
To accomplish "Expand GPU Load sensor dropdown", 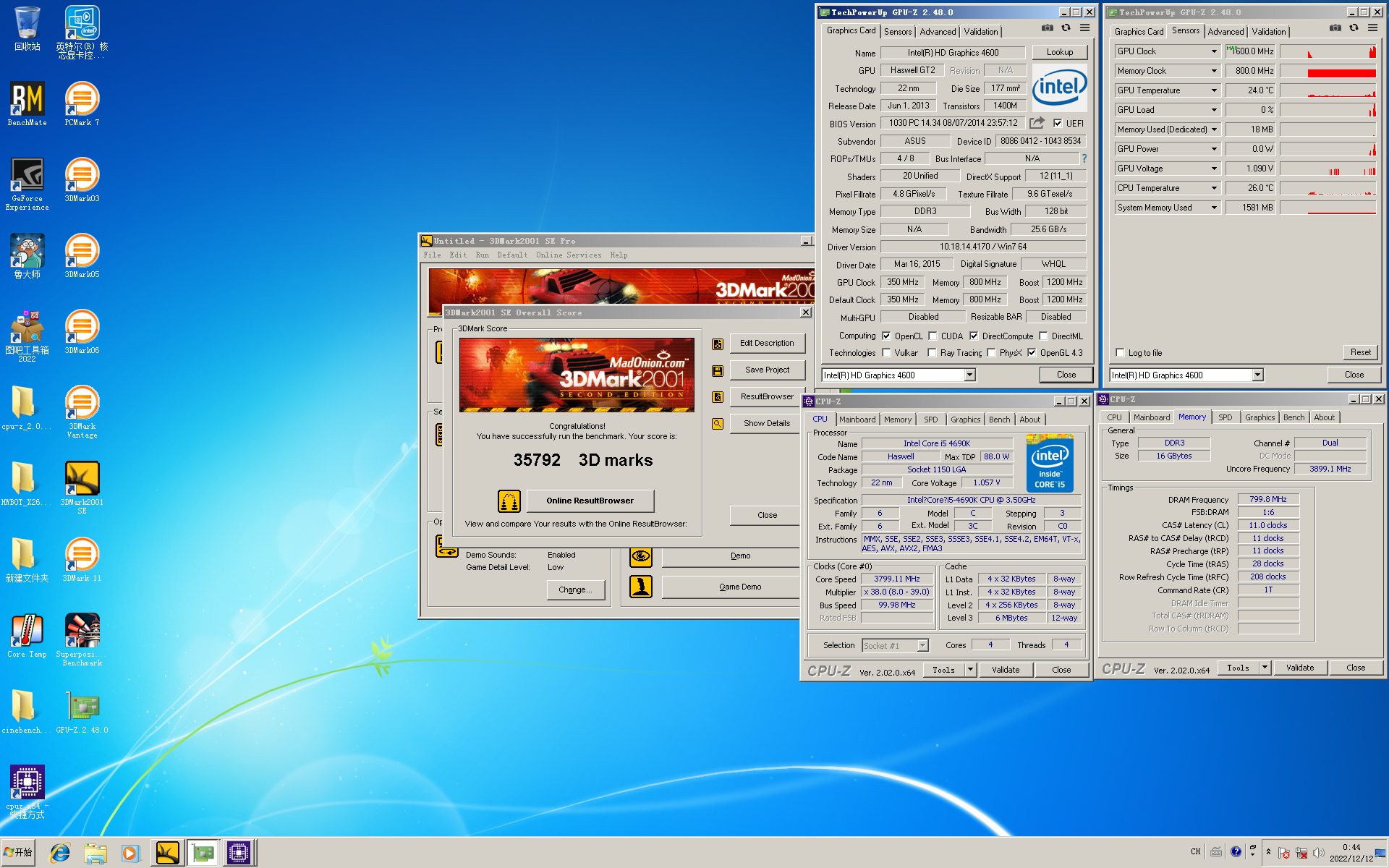I will tap(1214, 110).
